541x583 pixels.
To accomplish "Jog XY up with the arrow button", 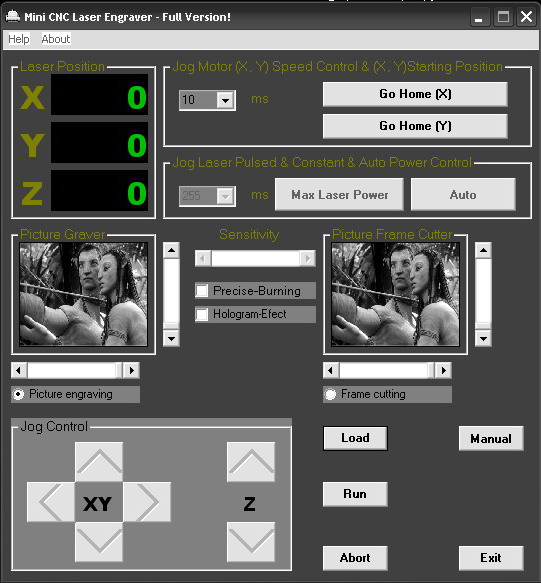I will click(x=99, y=462).
